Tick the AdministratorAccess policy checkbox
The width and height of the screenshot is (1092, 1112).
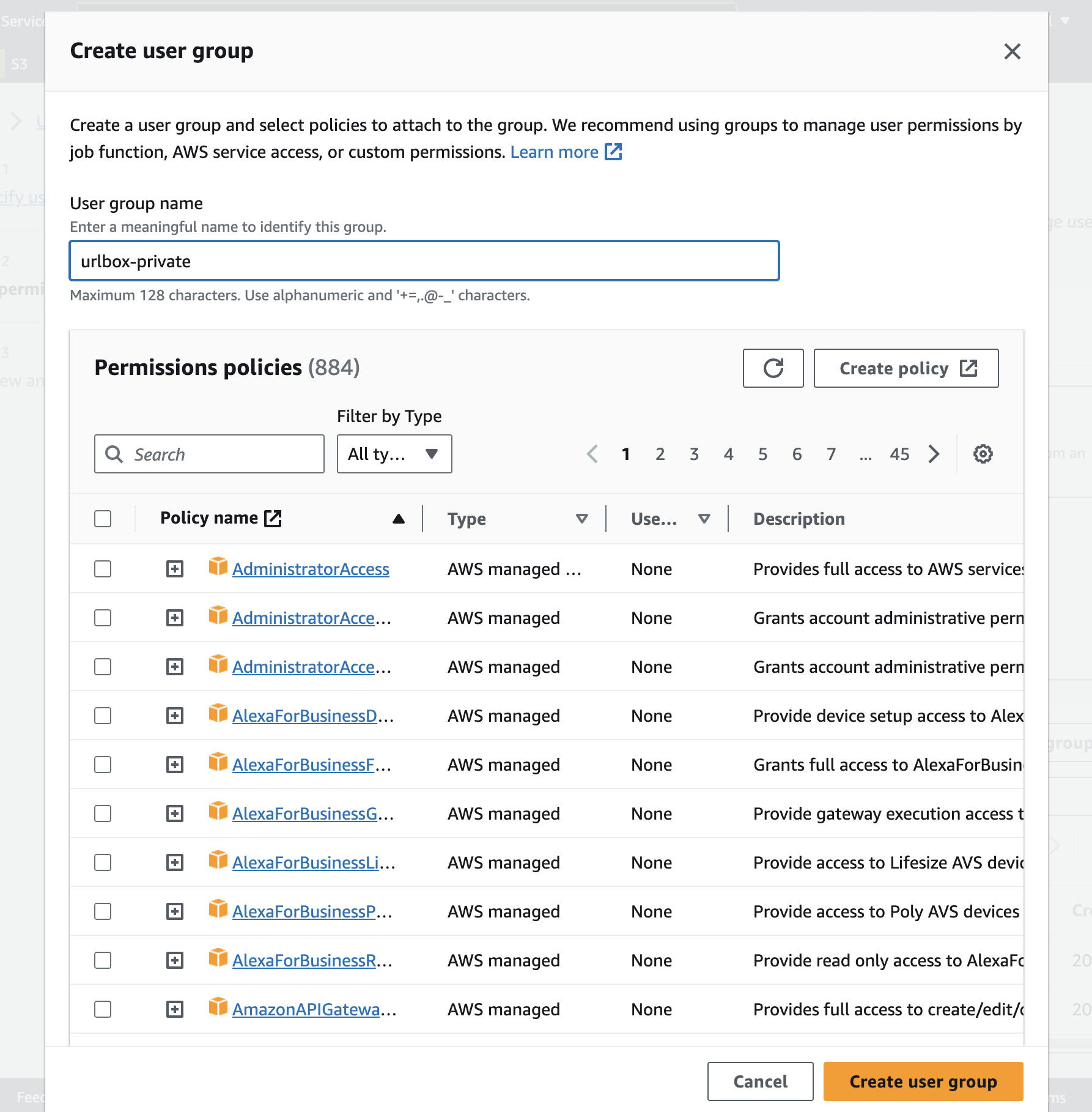103,569
